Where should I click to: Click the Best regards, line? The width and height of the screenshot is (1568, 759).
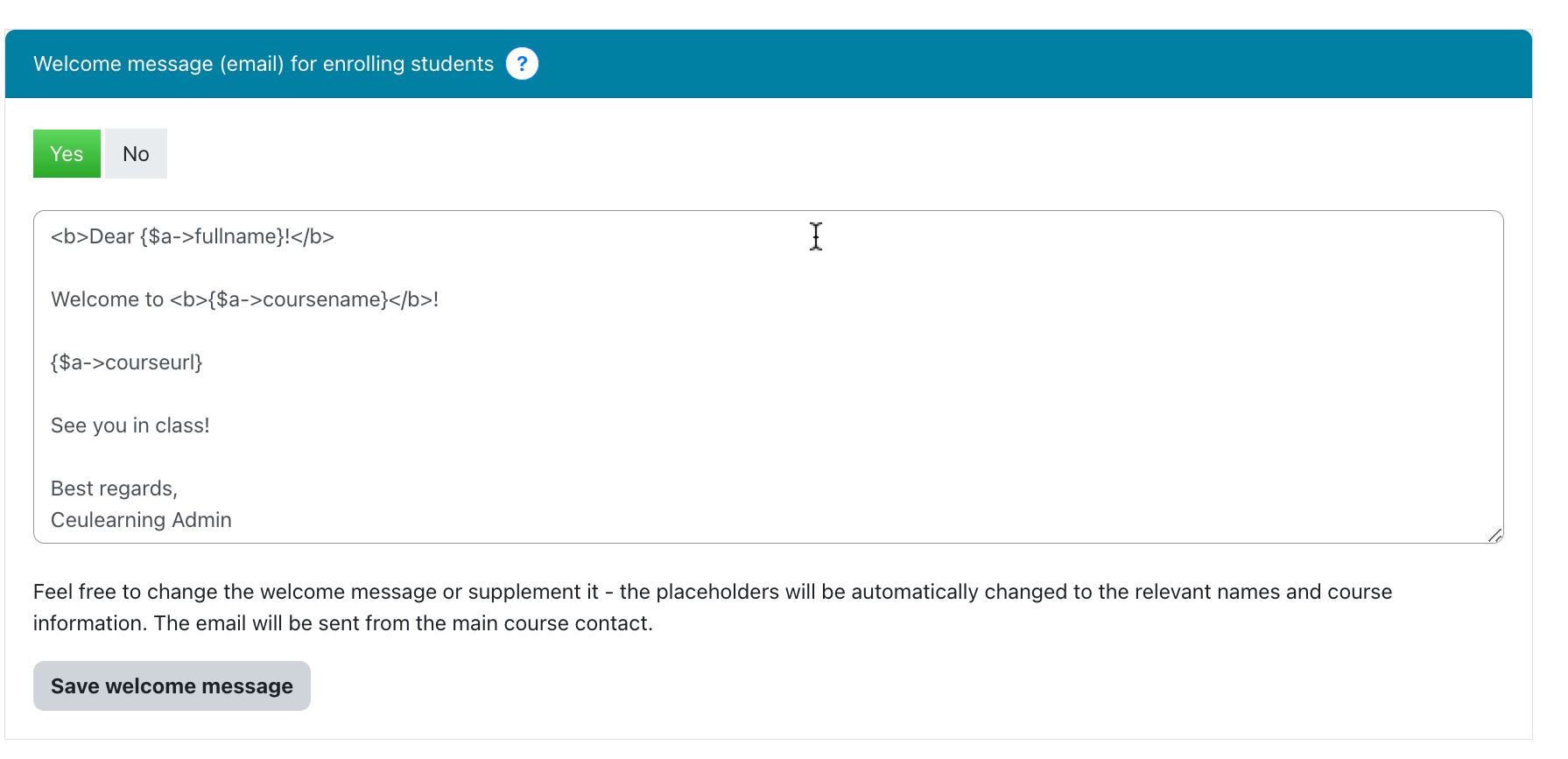point(114,488)
